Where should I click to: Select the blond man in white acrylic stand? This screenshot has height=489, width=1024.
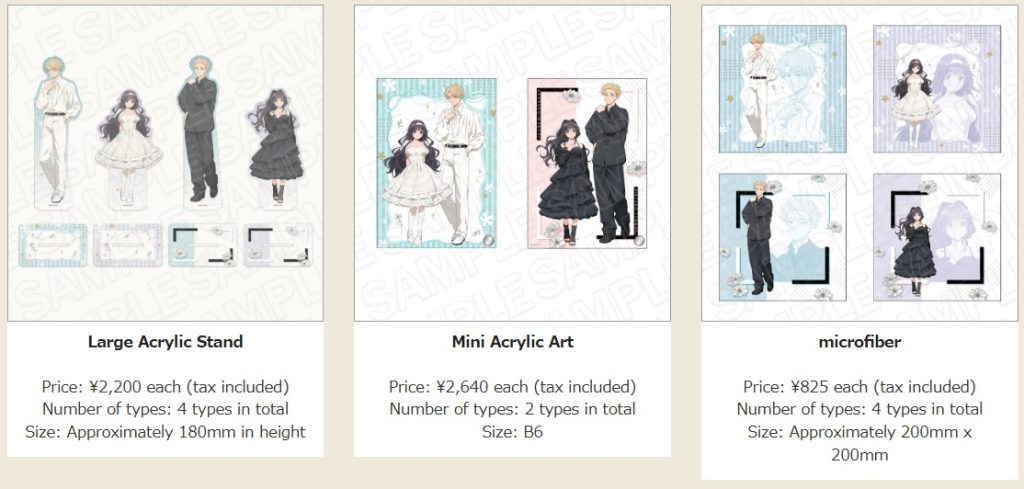pos(56,133)
